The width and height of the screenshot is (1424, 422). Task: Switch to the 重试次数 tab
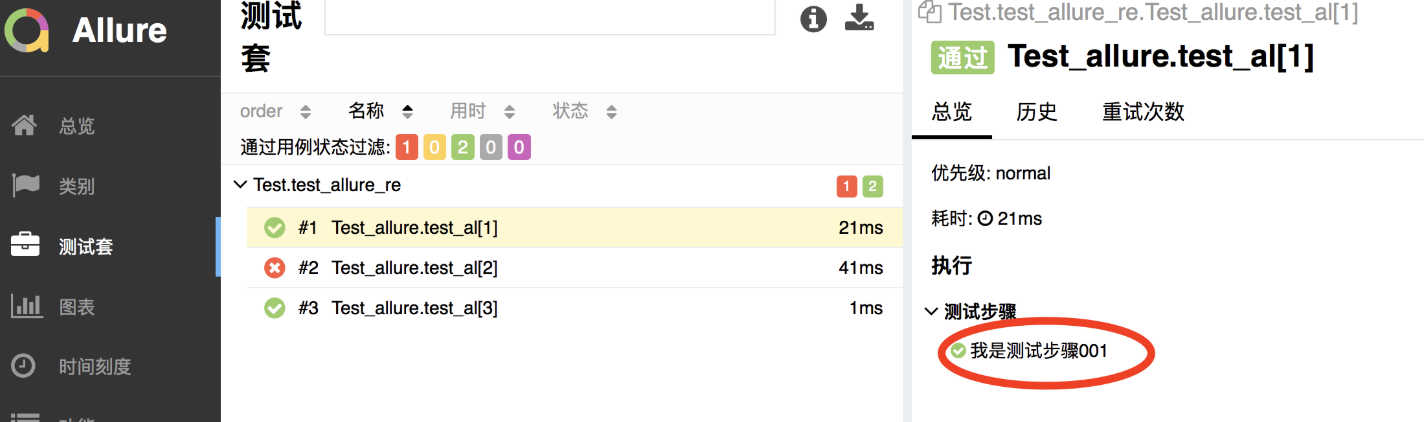pos(1143,111)
